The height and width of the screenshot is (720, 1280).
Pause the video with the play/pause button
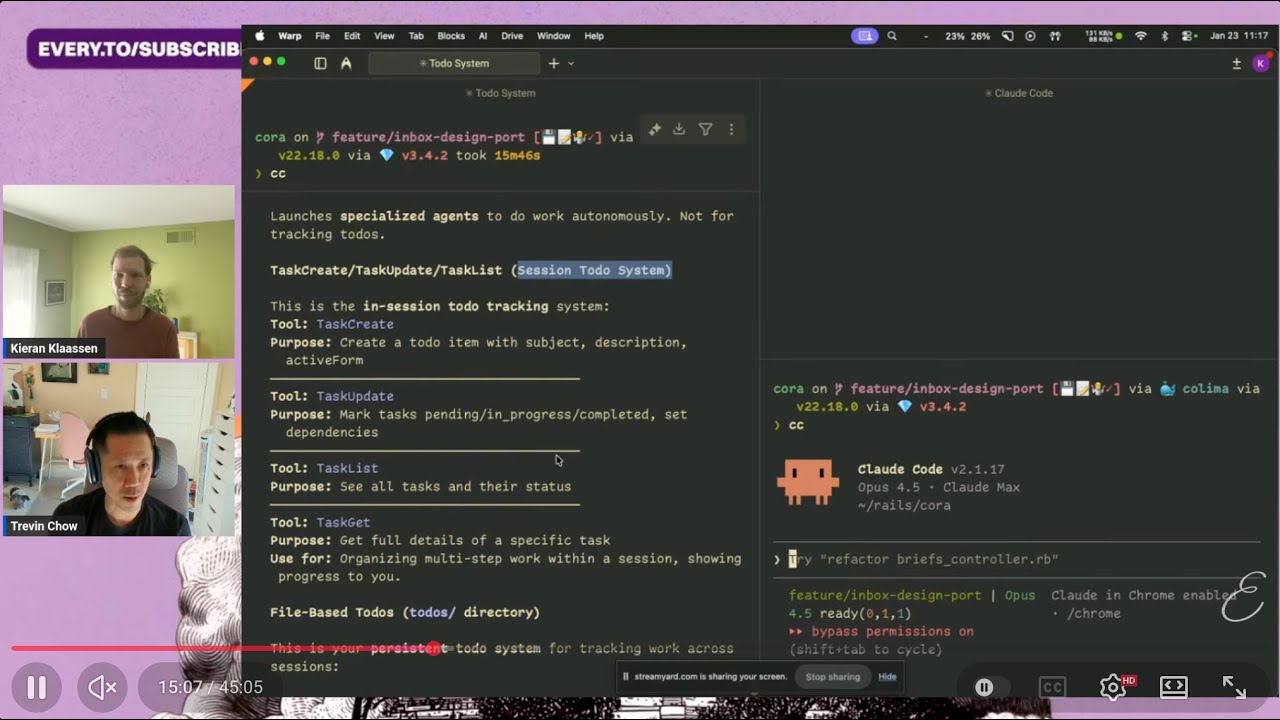37,687
